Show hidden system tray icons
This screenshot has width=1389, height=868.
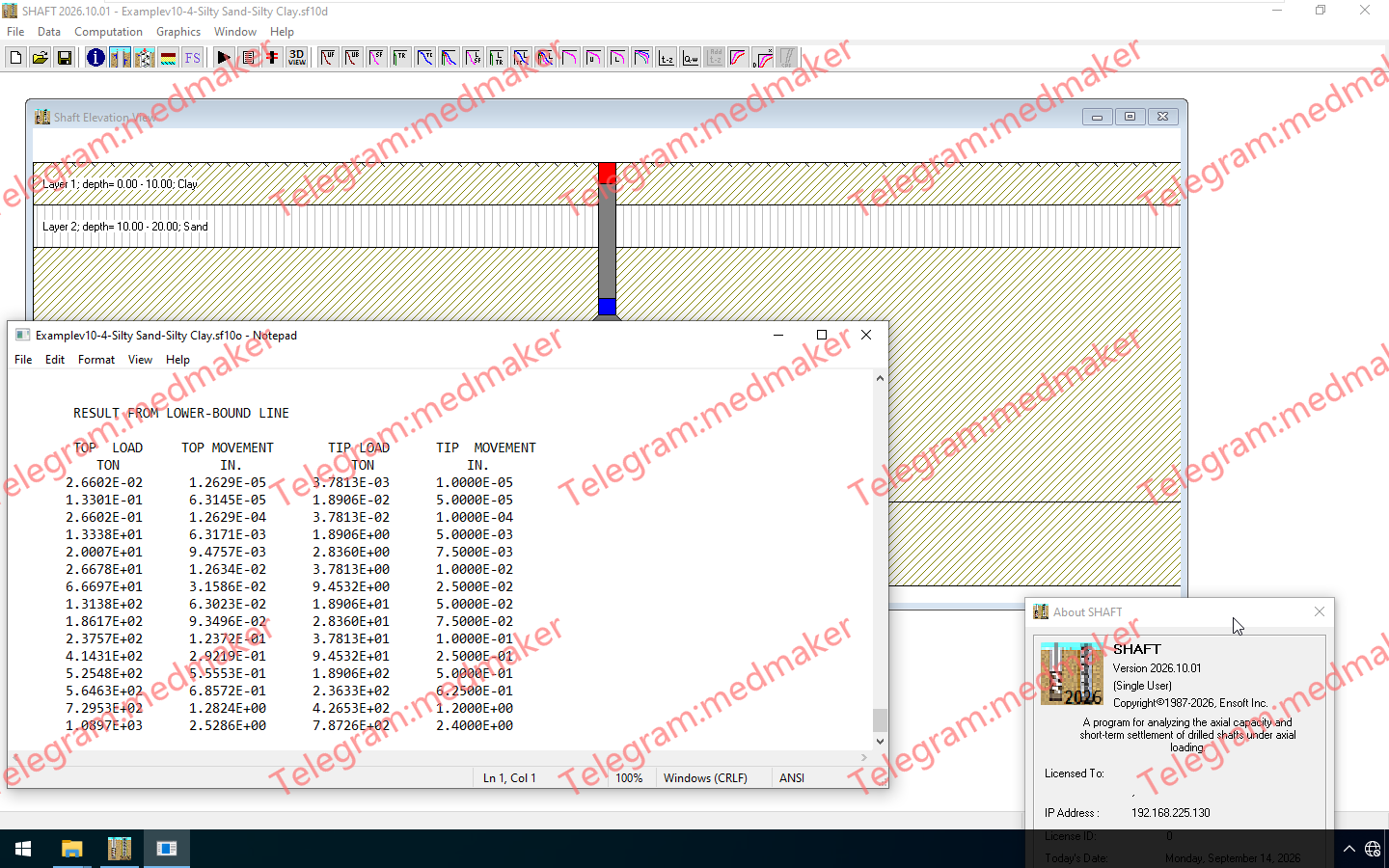[x=1348, y=849]
